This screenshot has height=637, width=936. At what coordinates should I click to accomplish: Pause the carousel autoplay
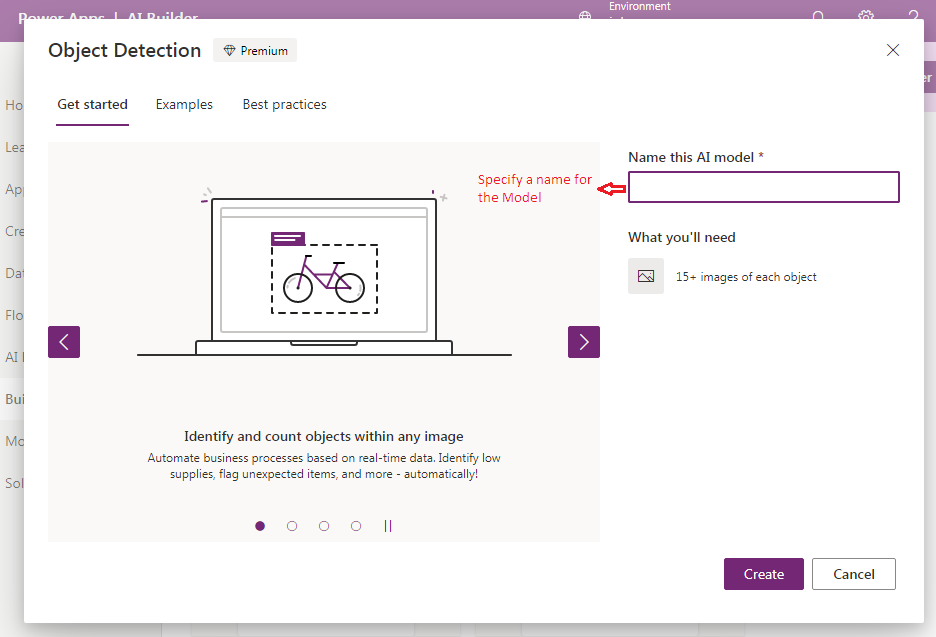pos(388,526)
